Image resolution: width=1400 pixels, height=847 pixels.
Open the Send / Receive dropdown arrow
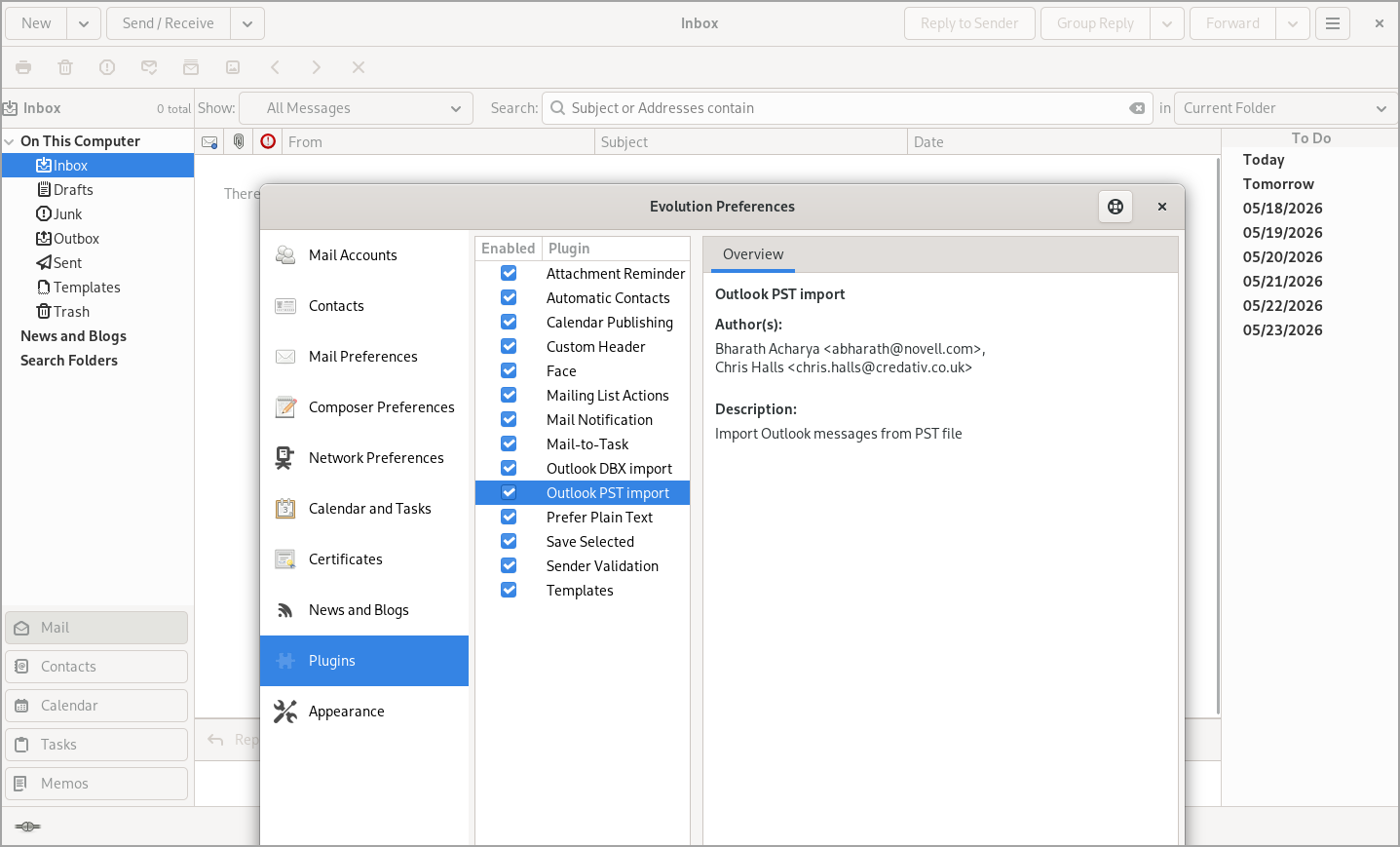pos(247,23)
